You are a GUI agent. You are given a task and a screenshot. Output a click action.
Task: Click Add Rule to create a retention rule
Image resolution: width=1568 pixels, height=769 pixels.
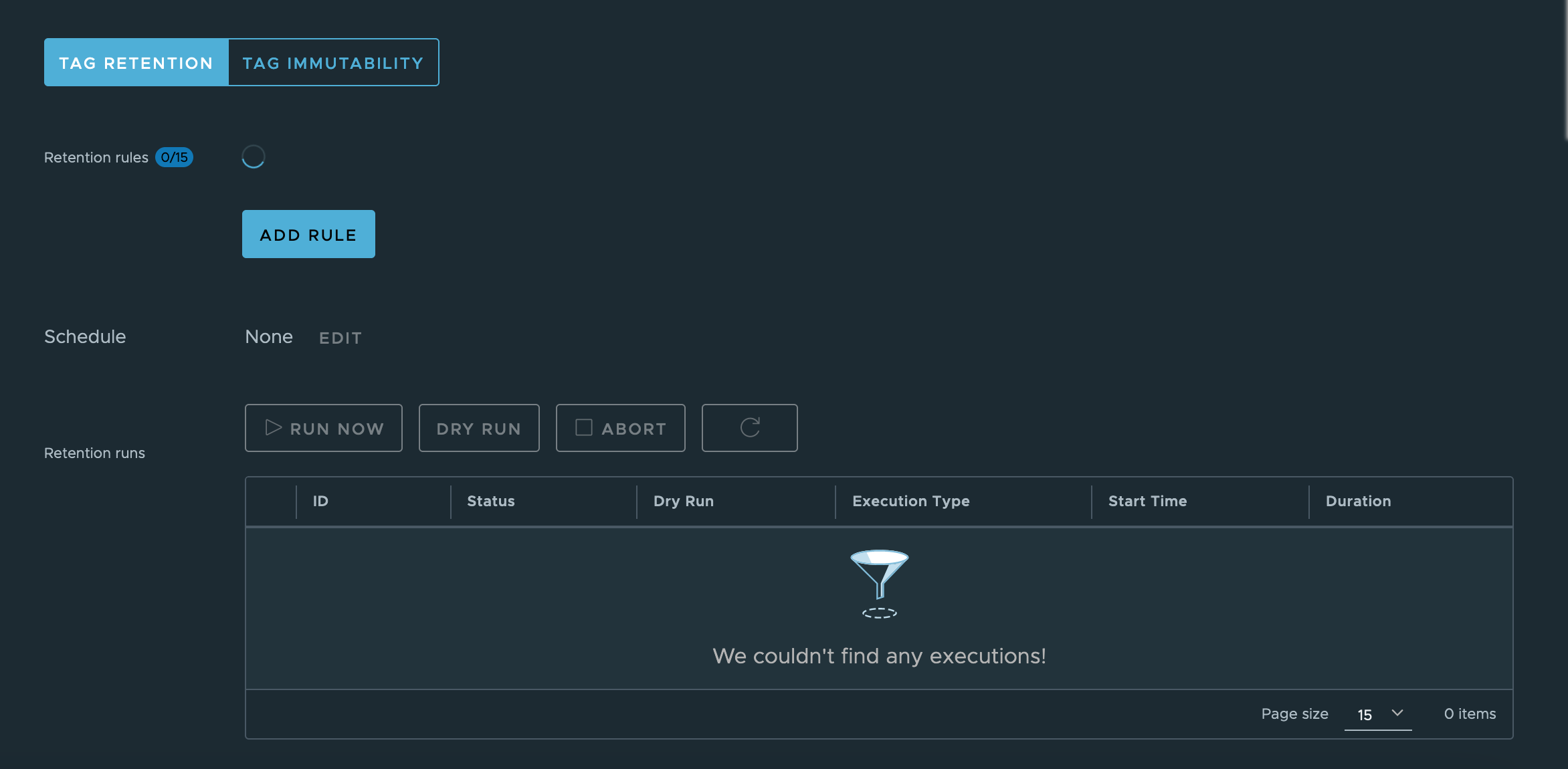click(308, 234)
